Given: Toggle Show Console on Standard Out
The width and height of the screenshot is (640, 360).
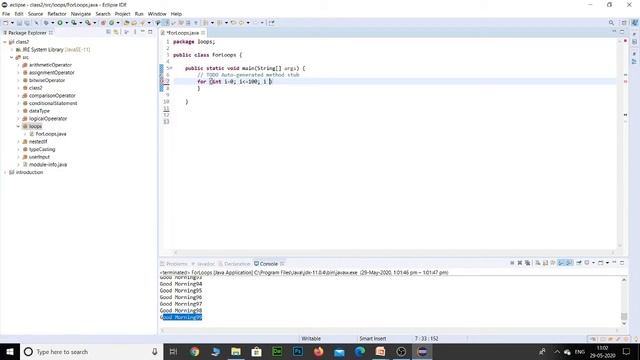Looking at the screenshot, I should (x=561, y=263).
